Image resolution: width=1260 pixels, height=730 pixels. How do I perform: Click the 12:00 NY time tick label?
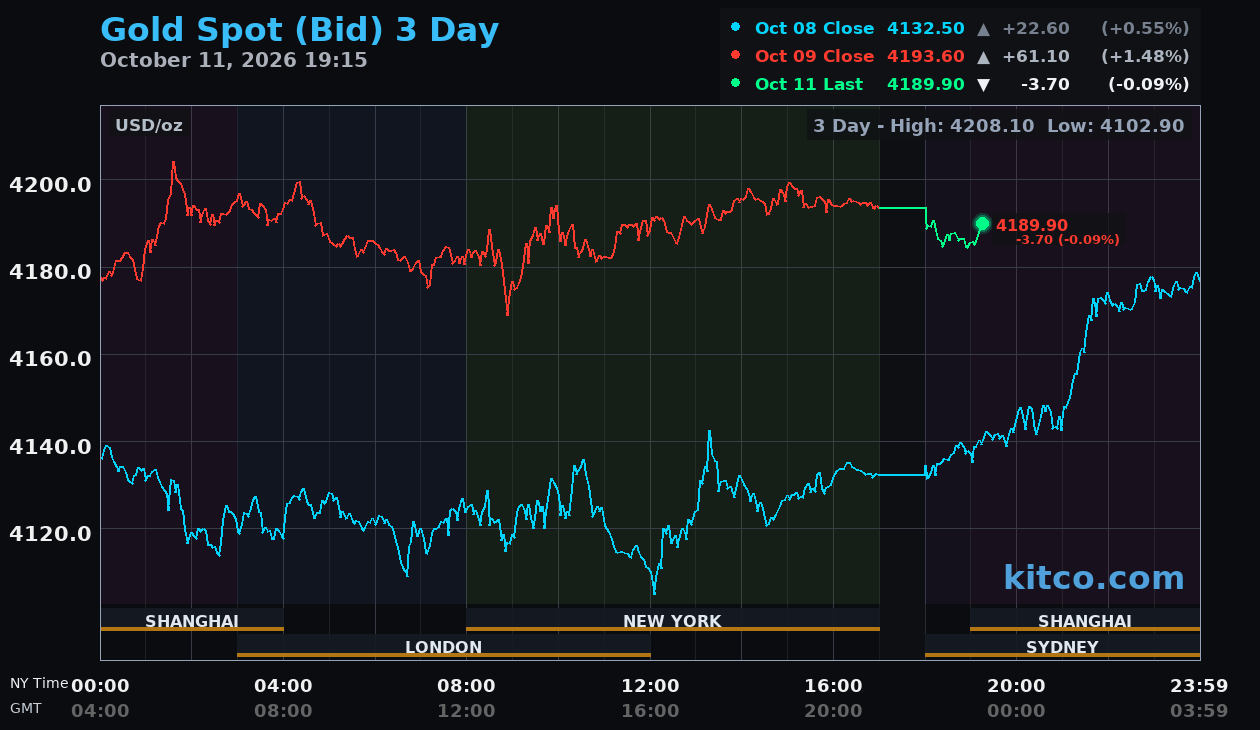650,686
